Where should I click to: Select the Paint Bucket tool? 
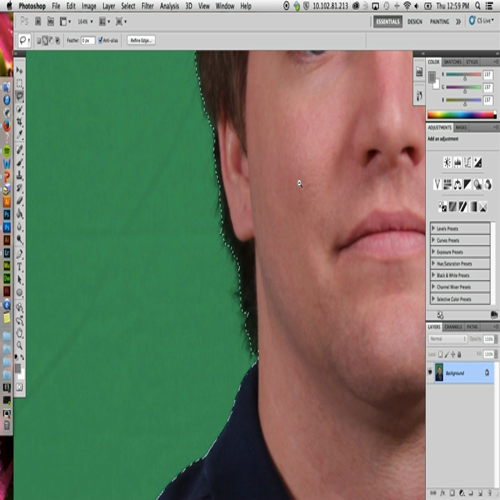[19, 214]
